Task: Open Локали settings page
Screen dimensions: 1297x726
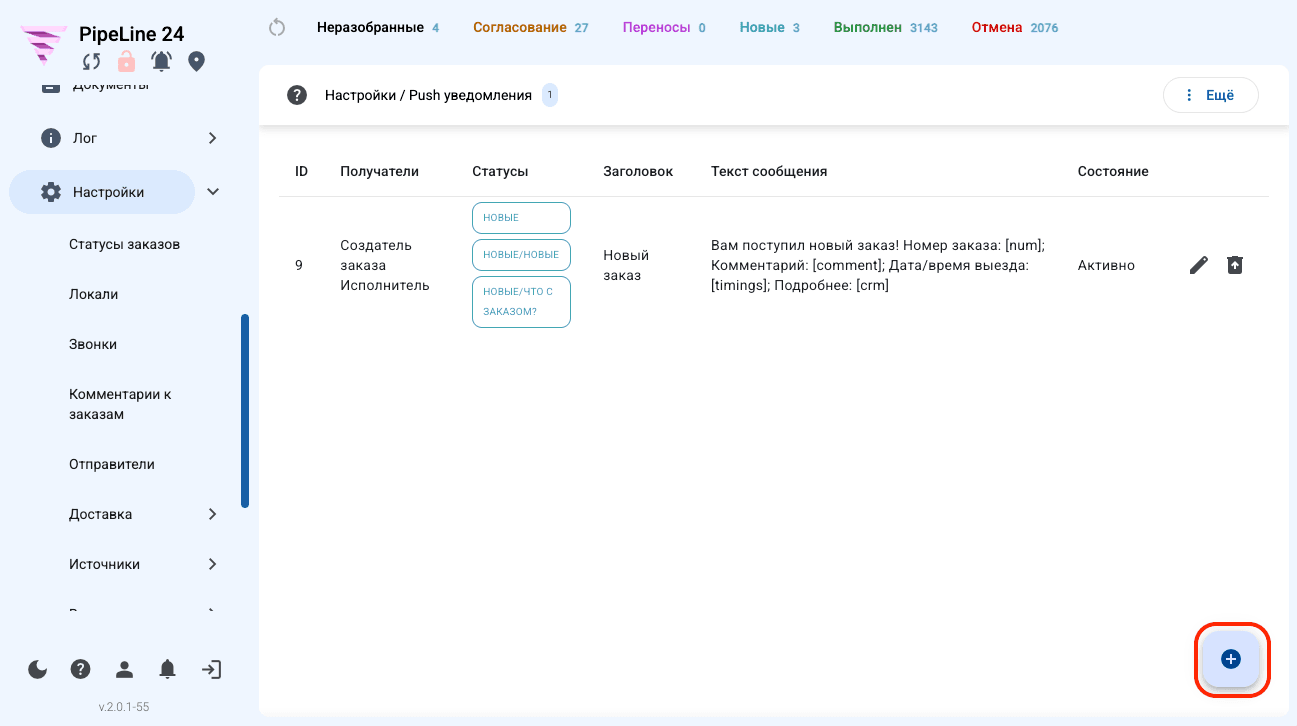Action: (x=94, y=294)
